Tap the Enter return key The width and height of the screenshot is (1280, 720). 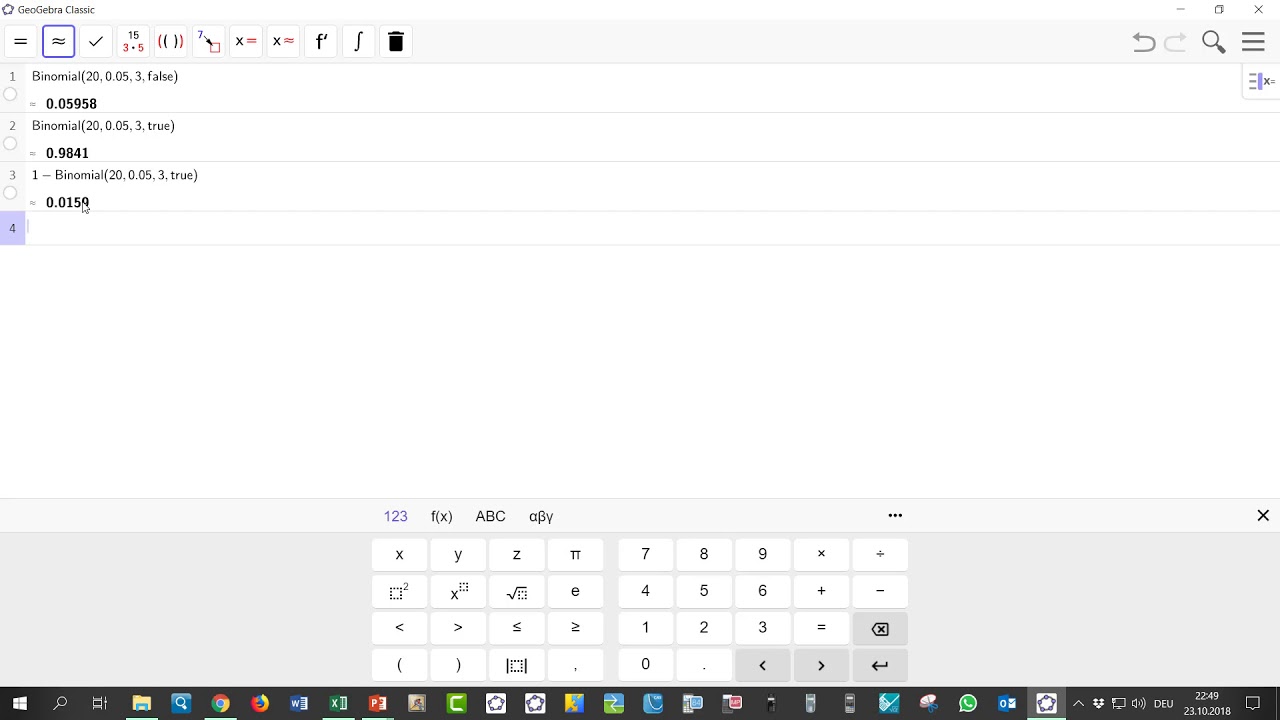tap(880, 665)
